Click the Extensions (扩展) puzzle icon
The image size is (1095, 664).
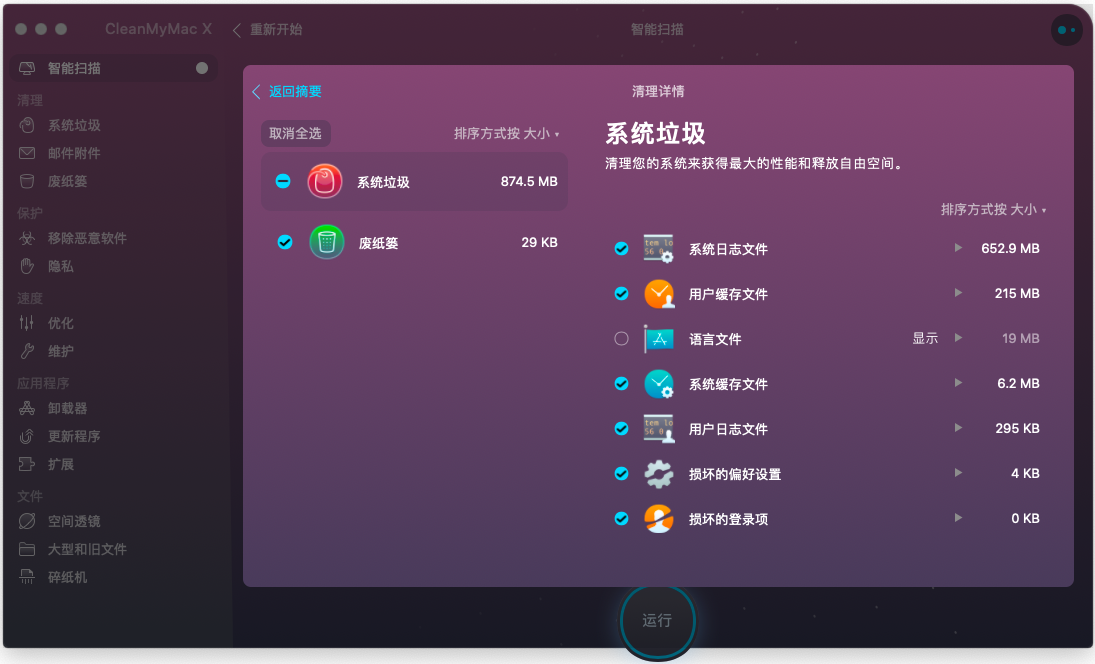click(x=27, y=464)
